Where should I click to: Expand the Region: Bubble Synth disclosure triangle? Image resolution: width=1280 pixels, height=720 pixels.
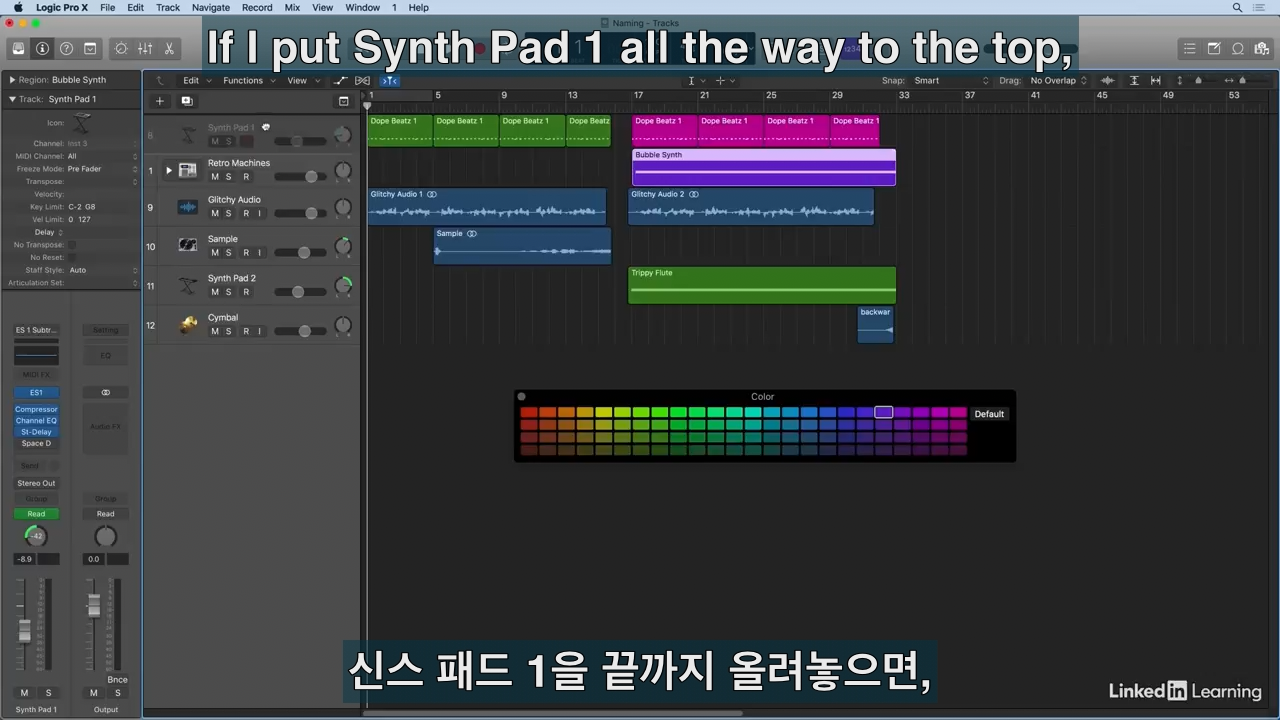click(x=12, y=80)
